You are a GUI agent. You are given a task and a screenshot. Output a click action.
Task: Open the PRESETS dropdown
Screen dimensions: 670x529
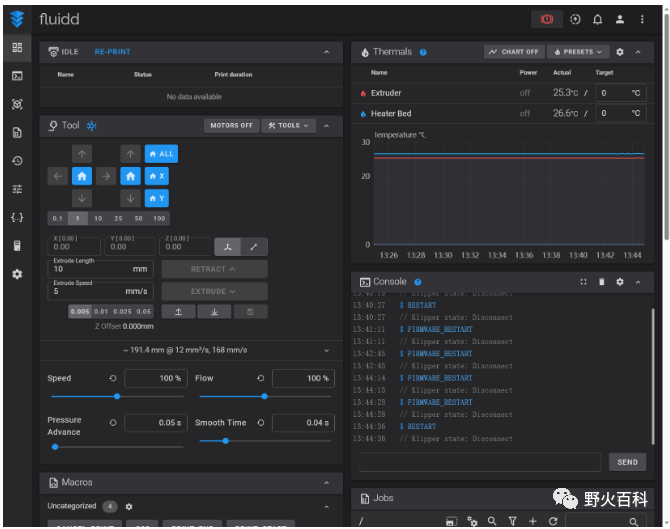[x=578, y=52]
